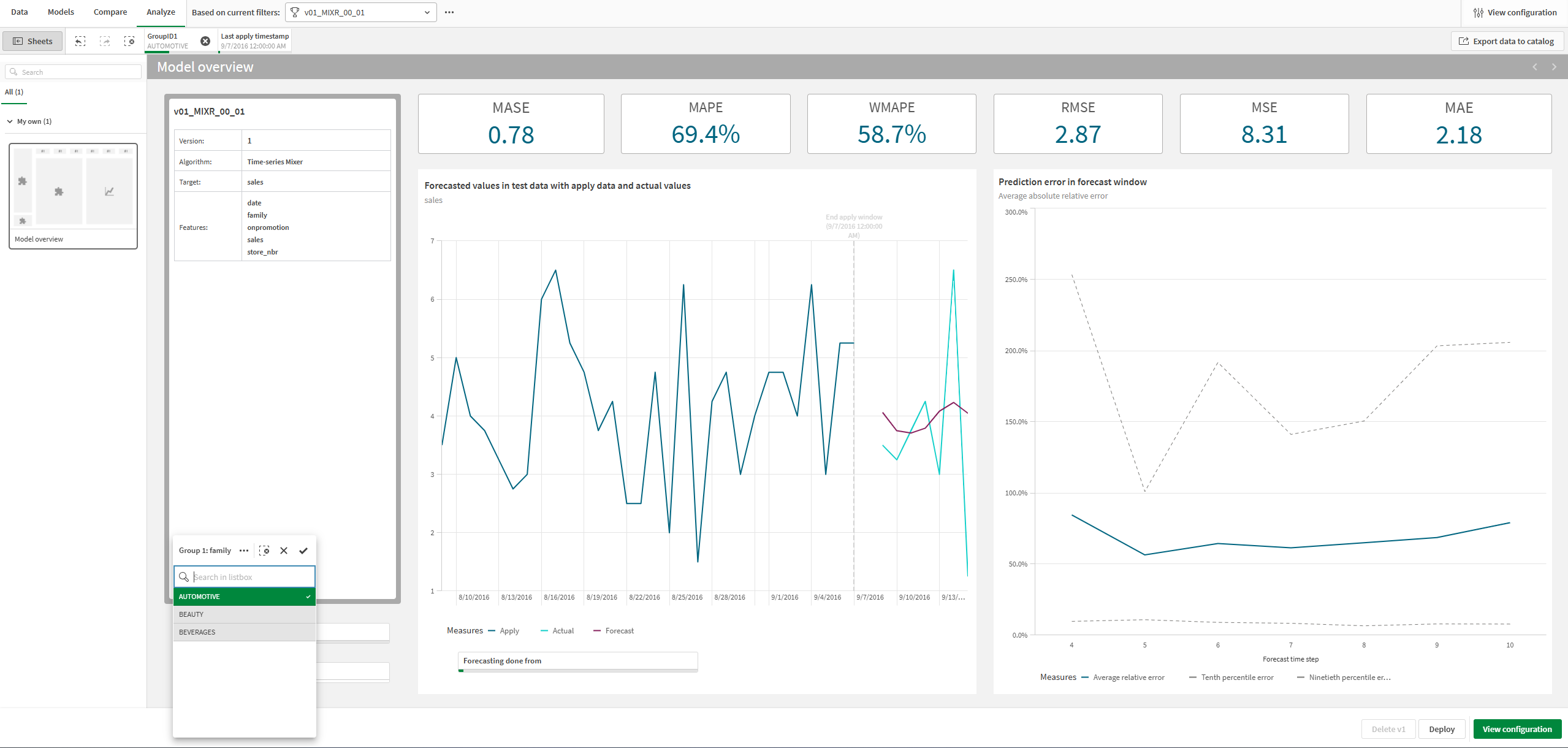Screen dimensions: 1568x748
Task: Export data to catalog
Action: 1506,41
